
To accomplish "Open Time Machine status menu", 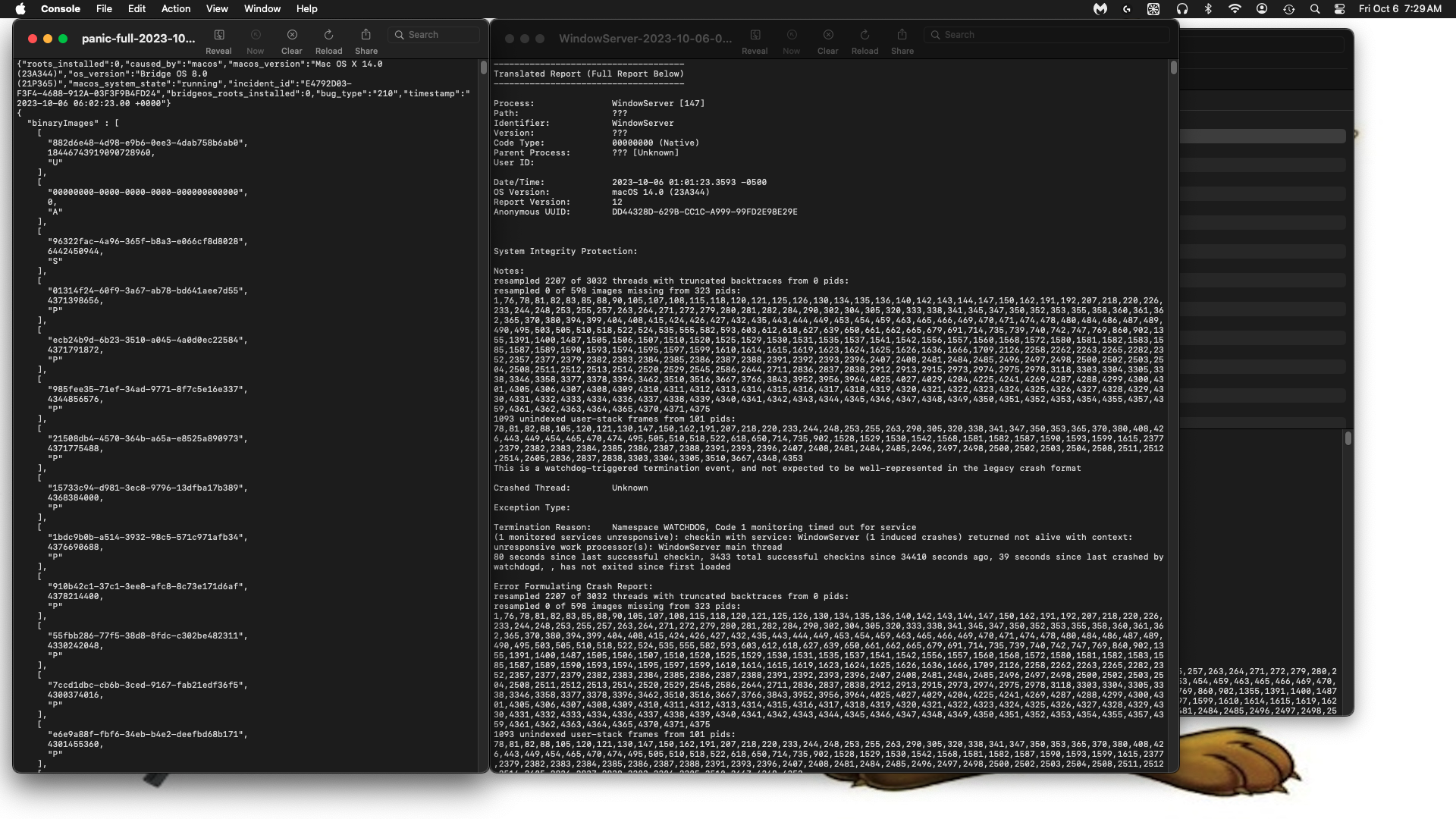I will coord(1289,9).
